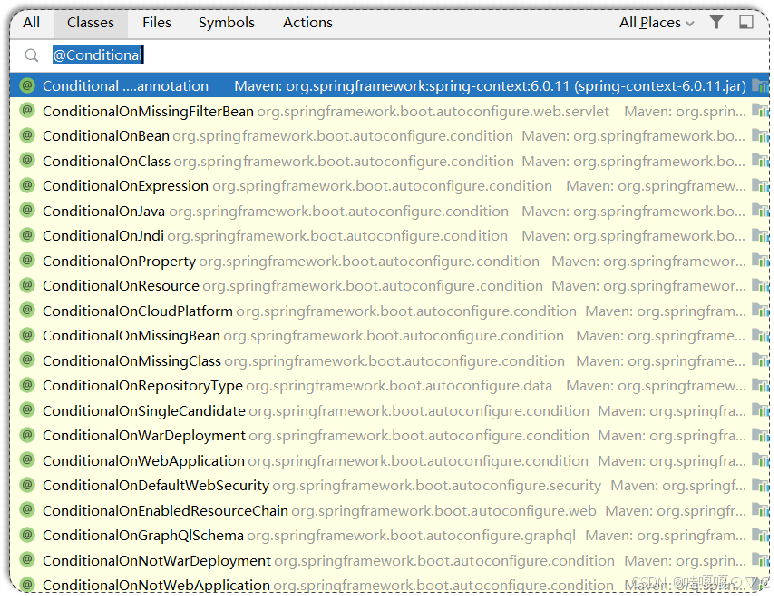Switch to the Symbols tab

pos(227,23)
